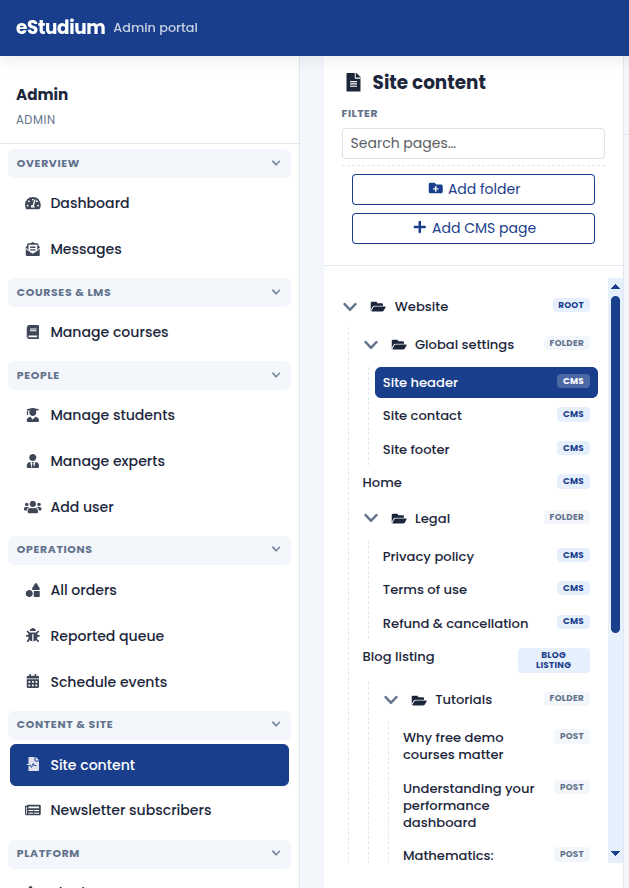Open Schedule events

tap(149, 682)
